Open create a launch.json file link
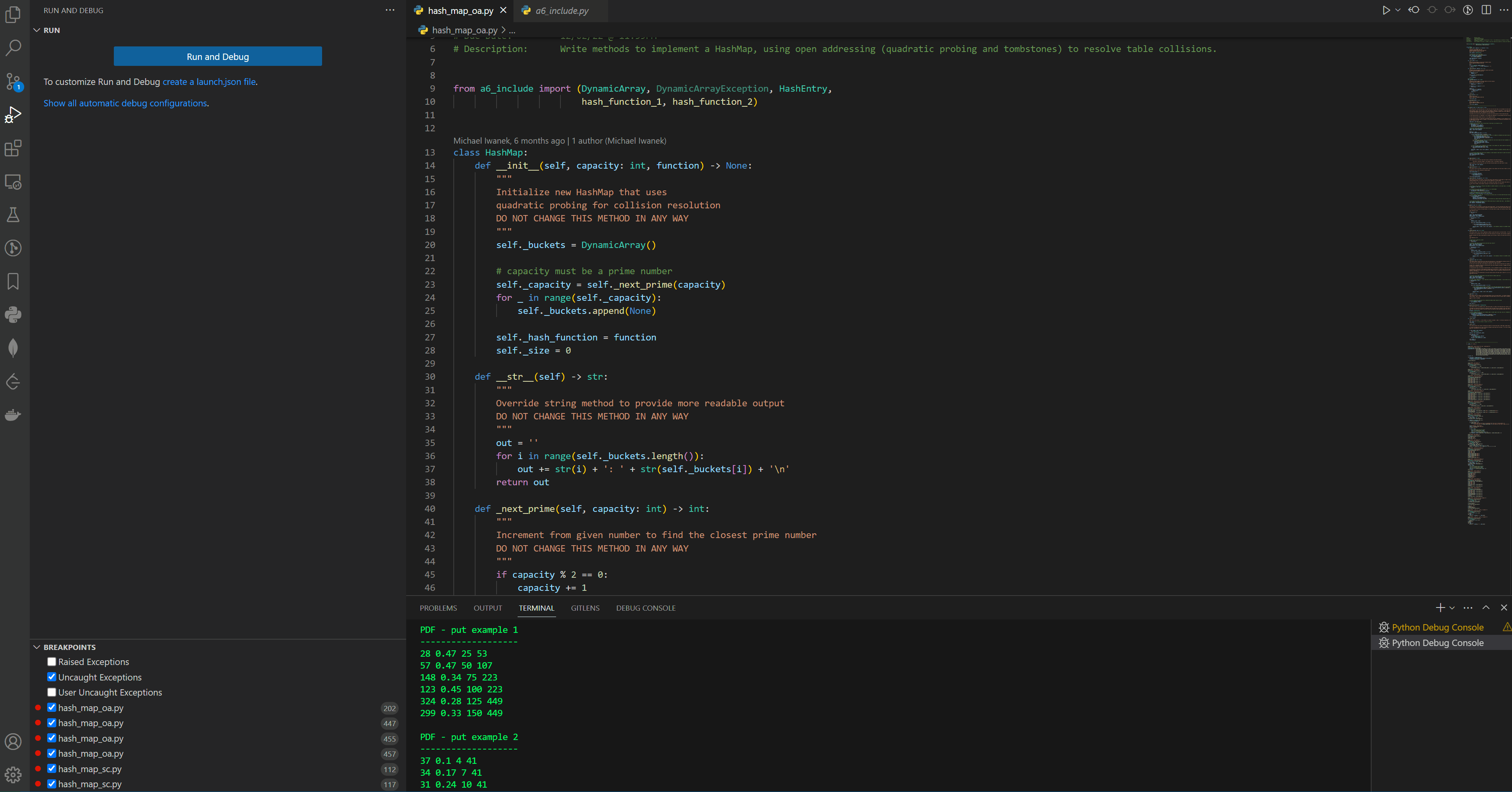 tap(209, 82)
